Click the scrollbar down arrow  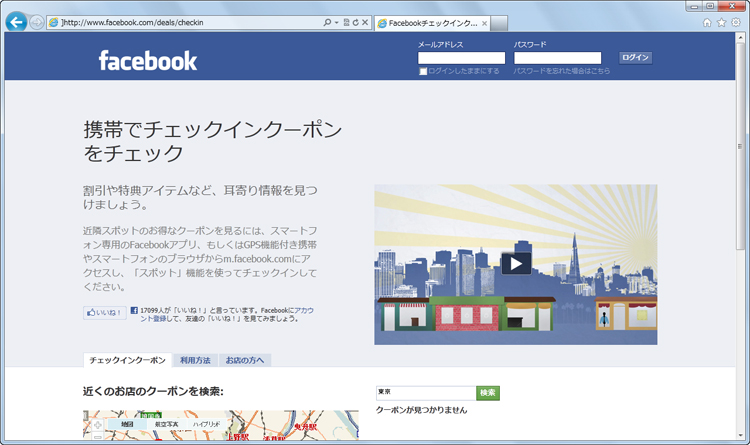(x=740, y=435)
